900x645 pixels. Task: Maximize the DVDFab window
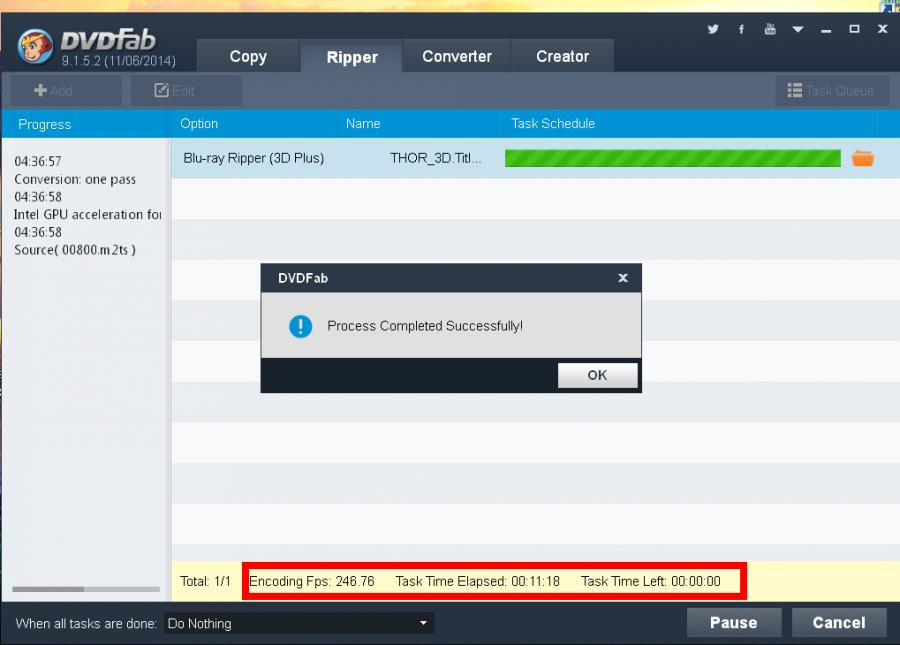854,29
